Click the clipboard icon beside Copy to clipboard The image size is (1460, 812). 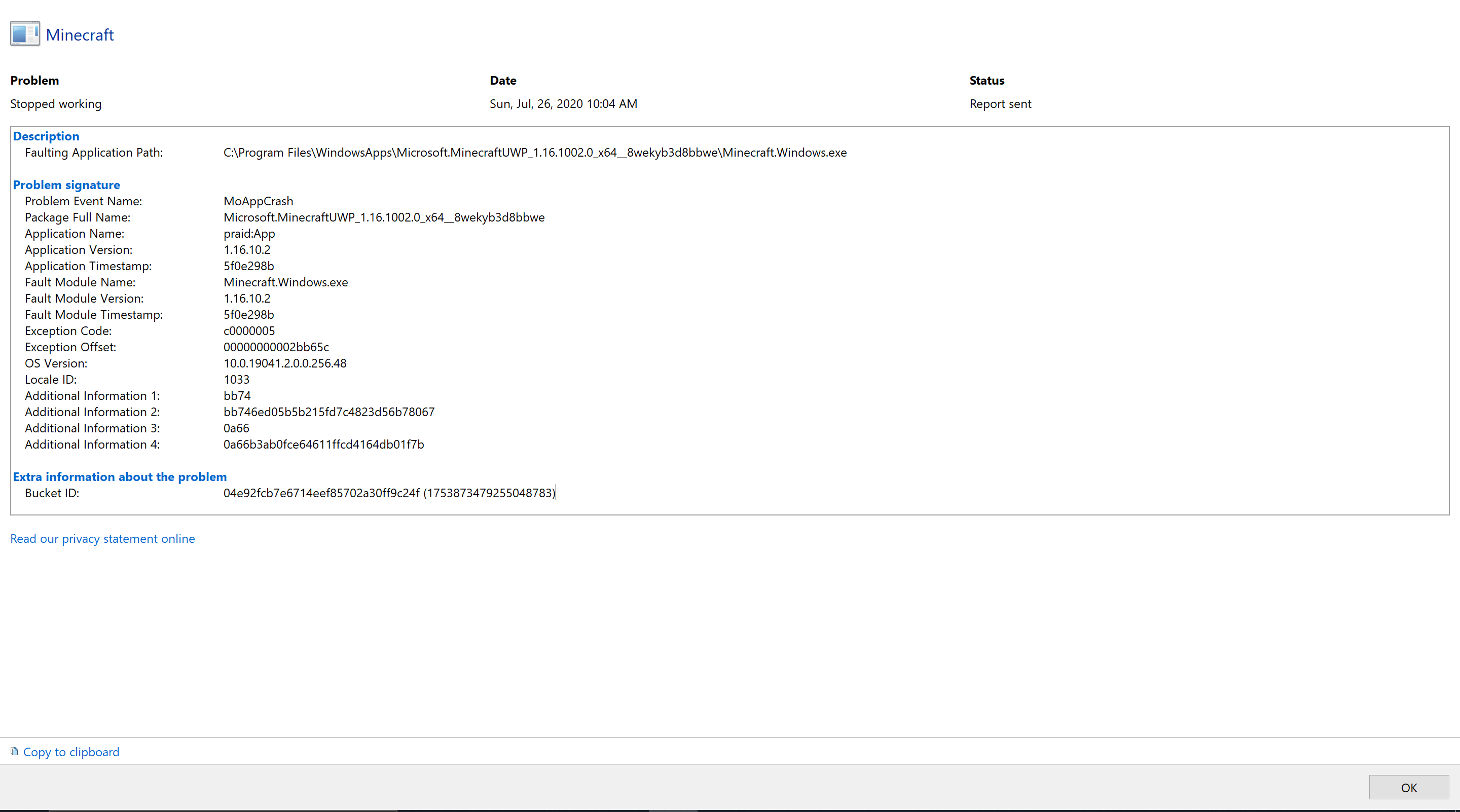(x=15, y=751)
